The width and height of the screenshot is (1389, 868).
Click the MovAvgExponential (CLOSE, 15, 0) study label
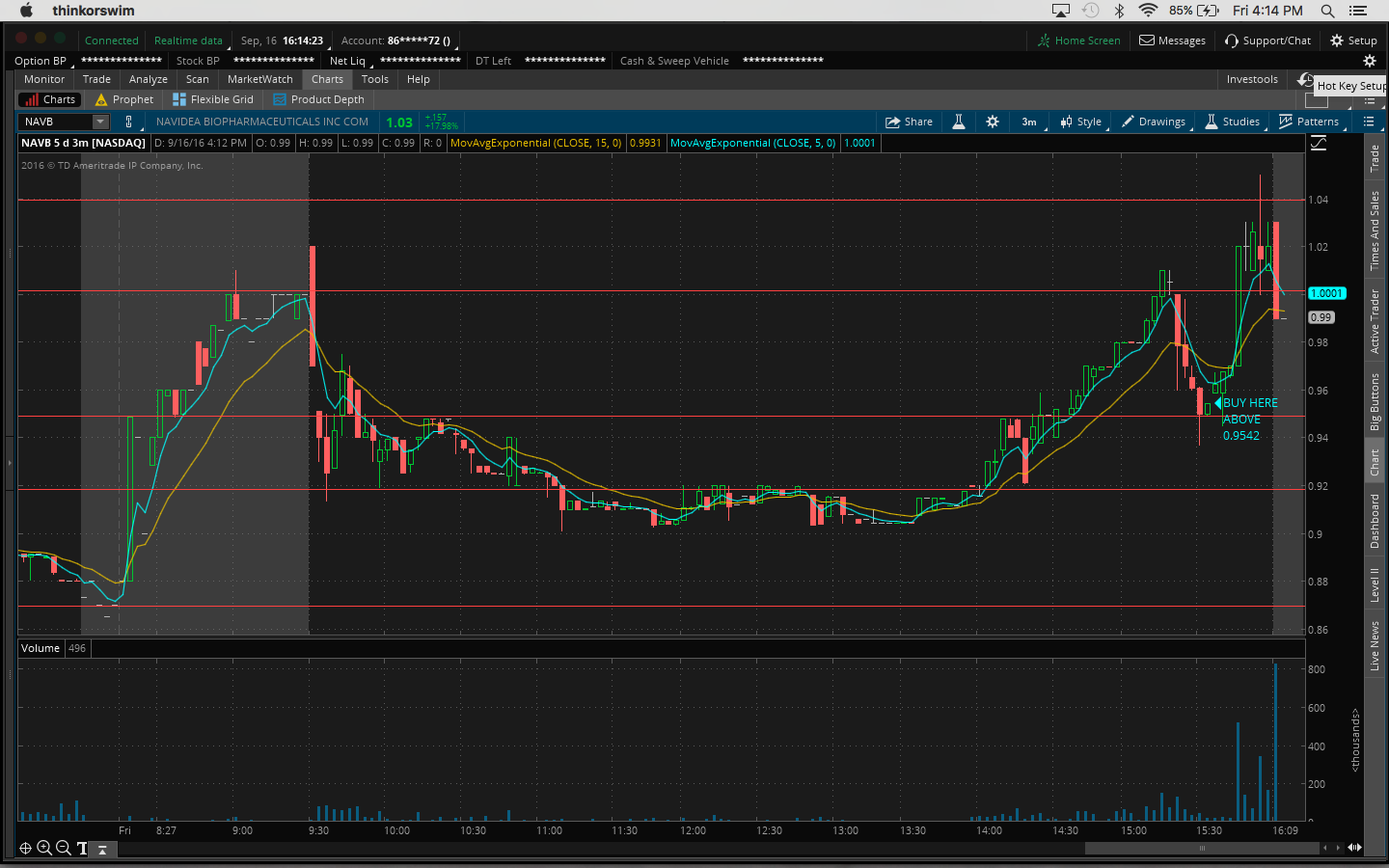click(536, 143)
